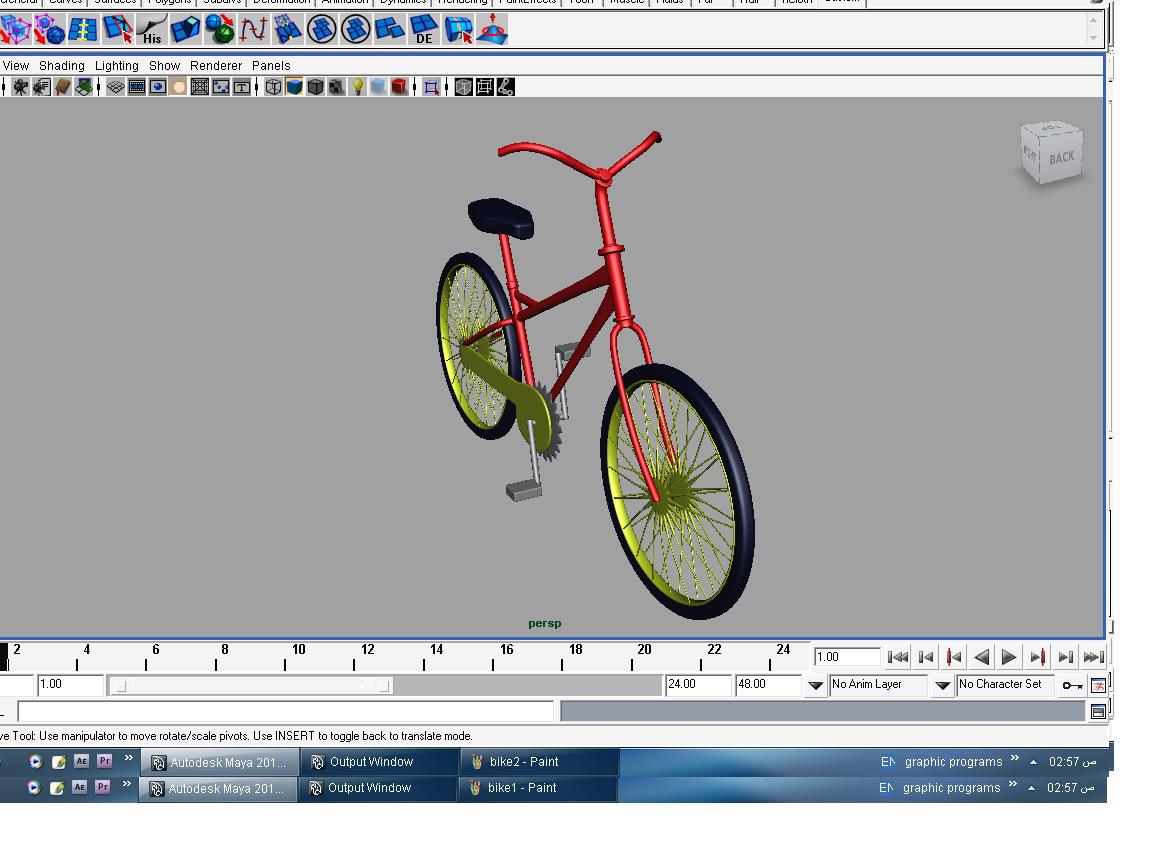Click the X-Ray Active Components icon
Viewport: 1152px width, 864px height.
click(x=485, y=87)
